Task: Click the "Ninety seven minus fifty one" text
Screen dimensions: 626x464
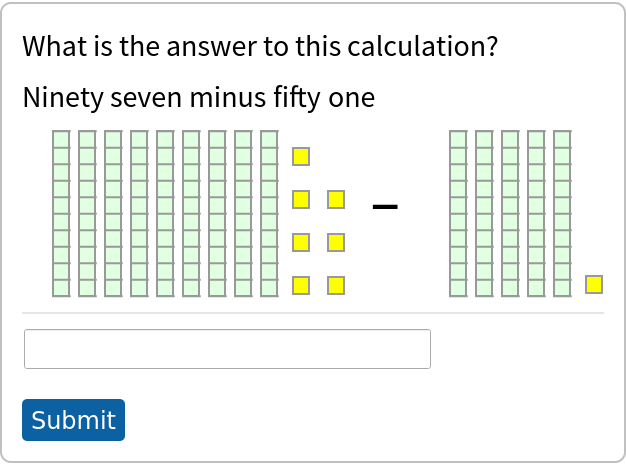Action: click(199, 98)
